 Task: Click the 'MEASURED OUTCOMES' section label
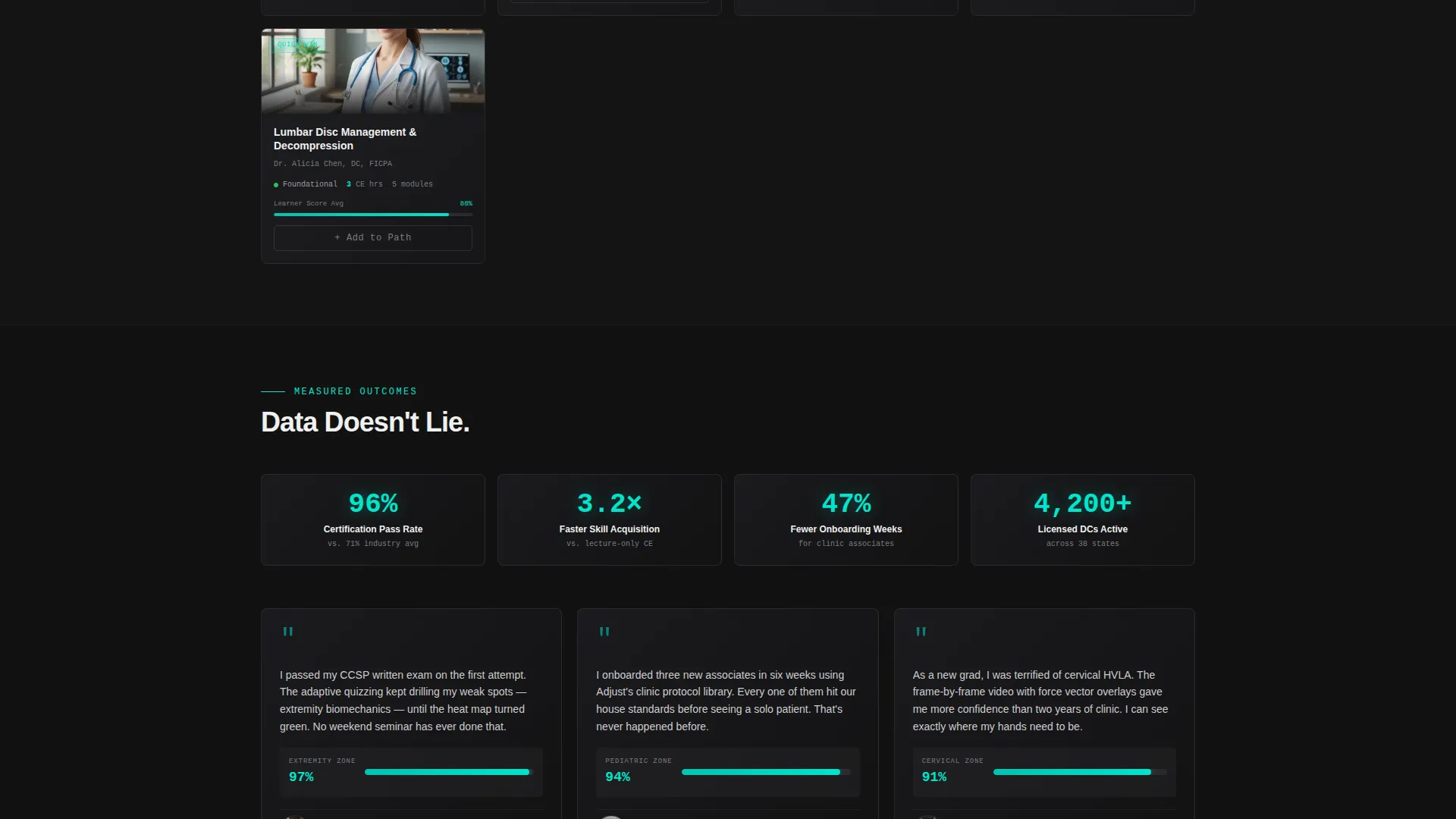[355, 391]
